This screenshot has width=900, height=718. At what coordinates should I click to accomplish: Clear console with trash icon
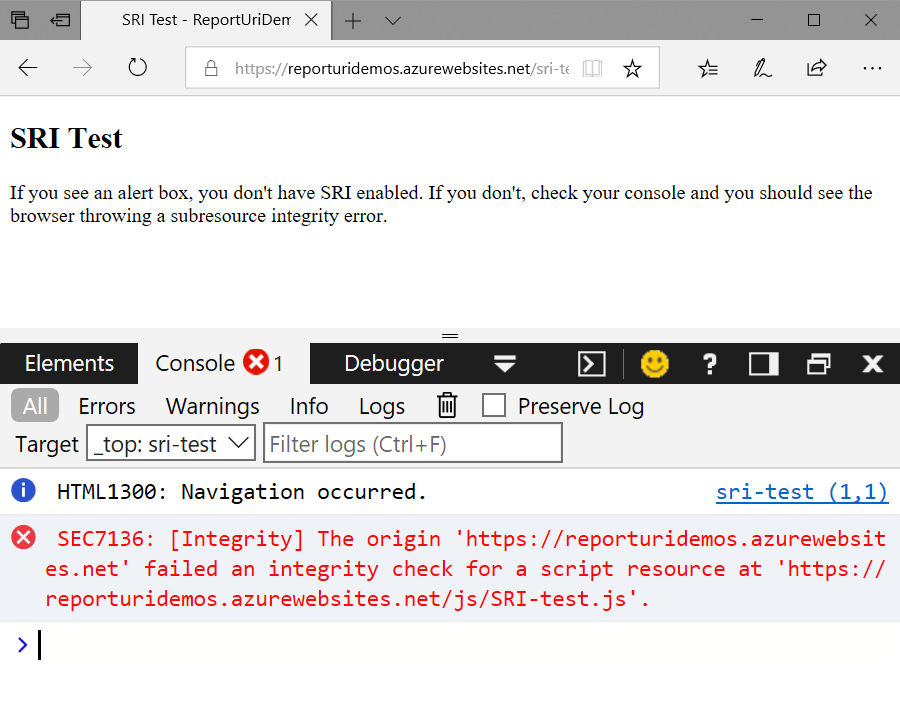[x=447, y=405]
